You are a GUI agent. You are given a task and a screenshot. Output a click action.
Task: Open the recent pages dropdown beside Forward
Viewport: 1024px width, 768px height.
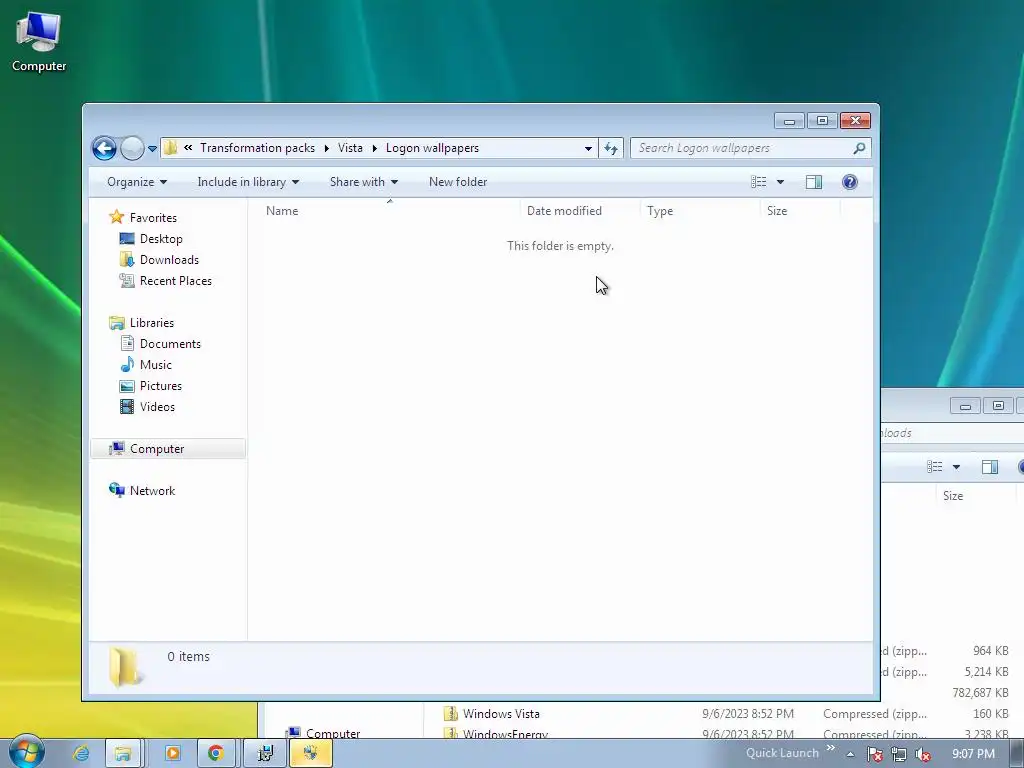point(152,149)
